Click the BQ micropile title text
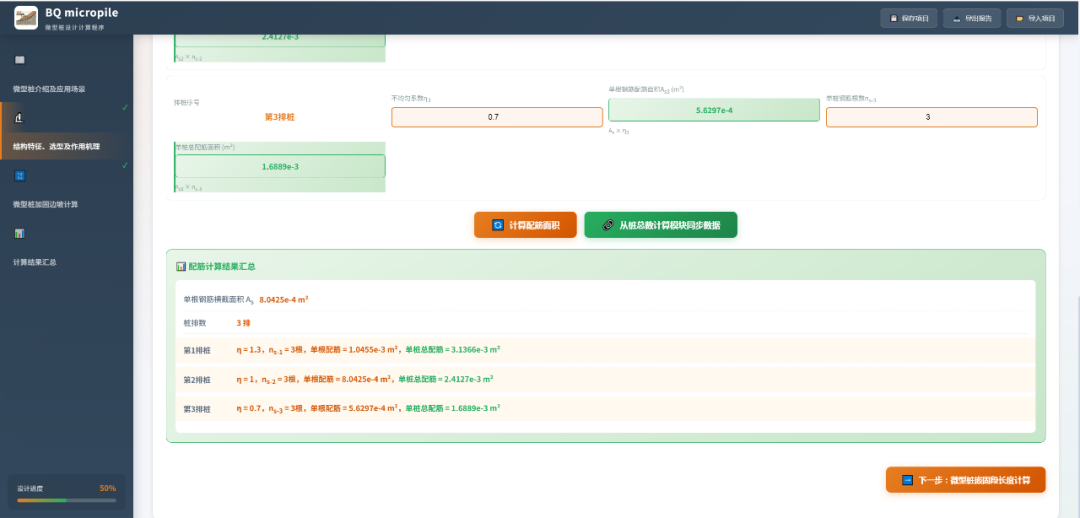Screen dimensions: 1080x518 tap(81, 12)
